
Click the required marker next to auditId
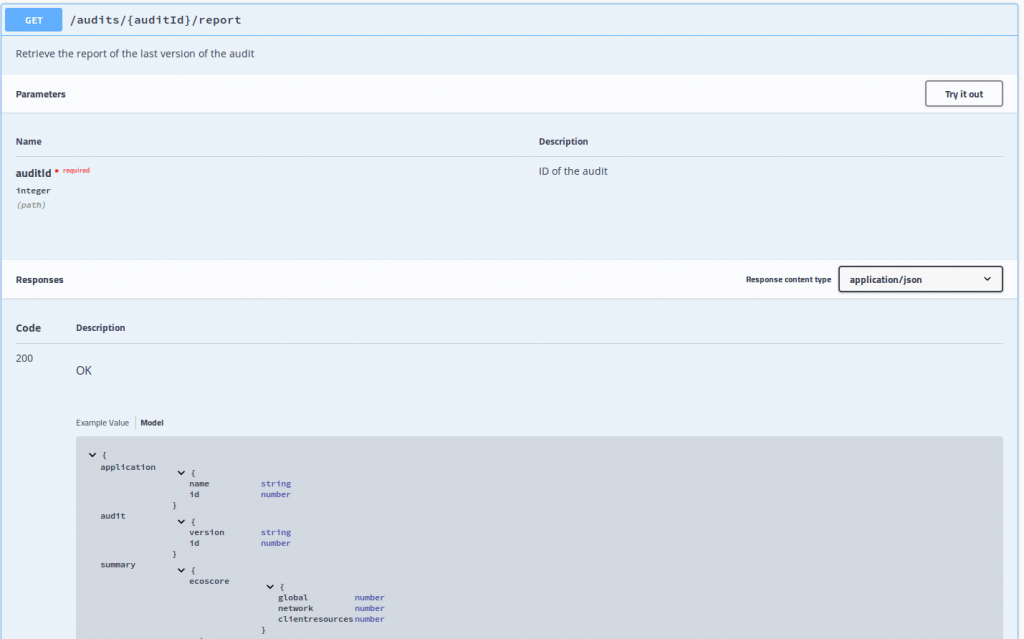tap(72, 171)
